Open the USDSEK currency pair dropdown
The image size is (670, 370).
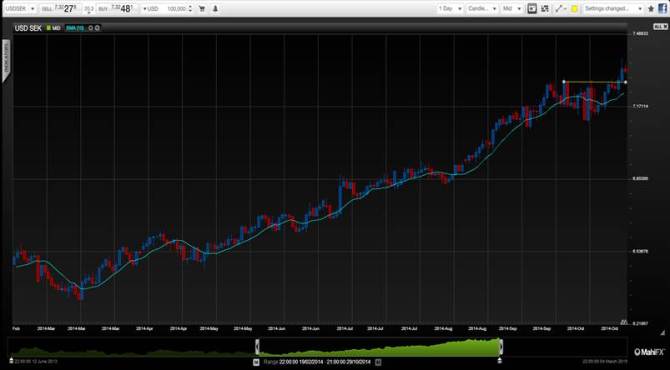(x=20, y=9)
